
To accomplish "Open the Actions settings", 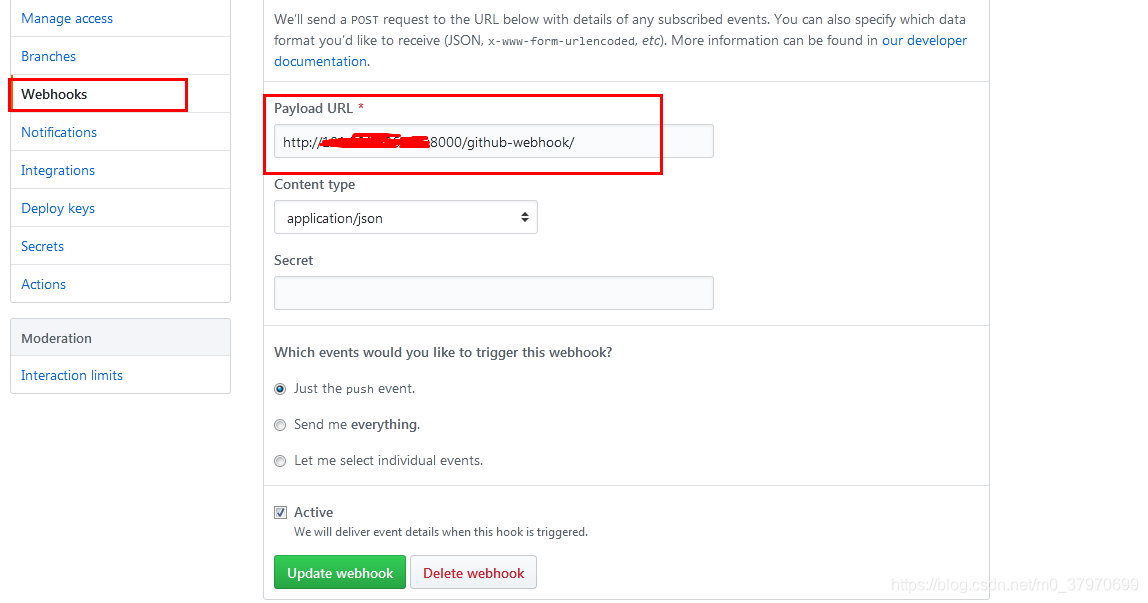I will coord(43,284).
